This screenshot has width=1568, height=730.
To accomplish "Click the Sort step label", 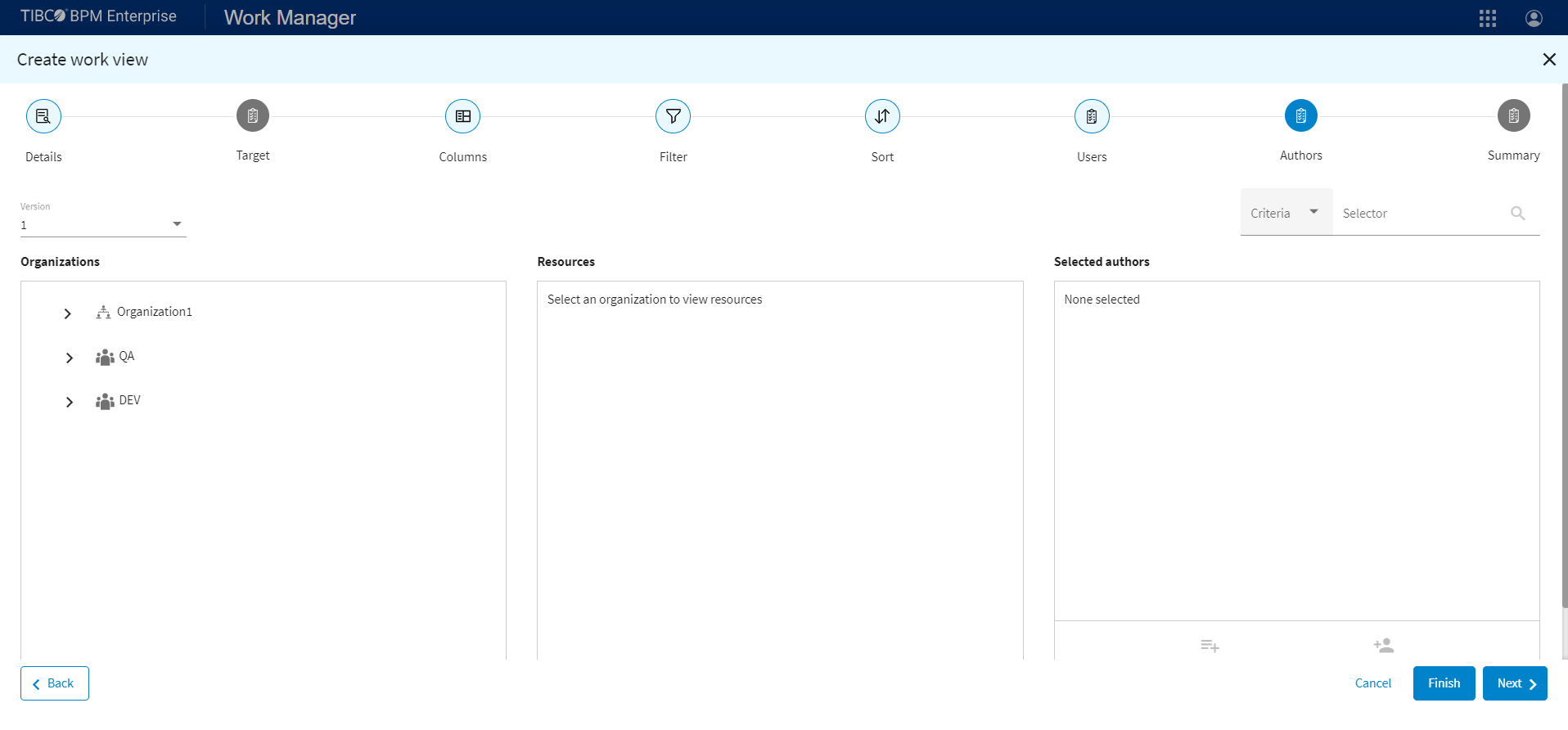I will coord(882,157).
